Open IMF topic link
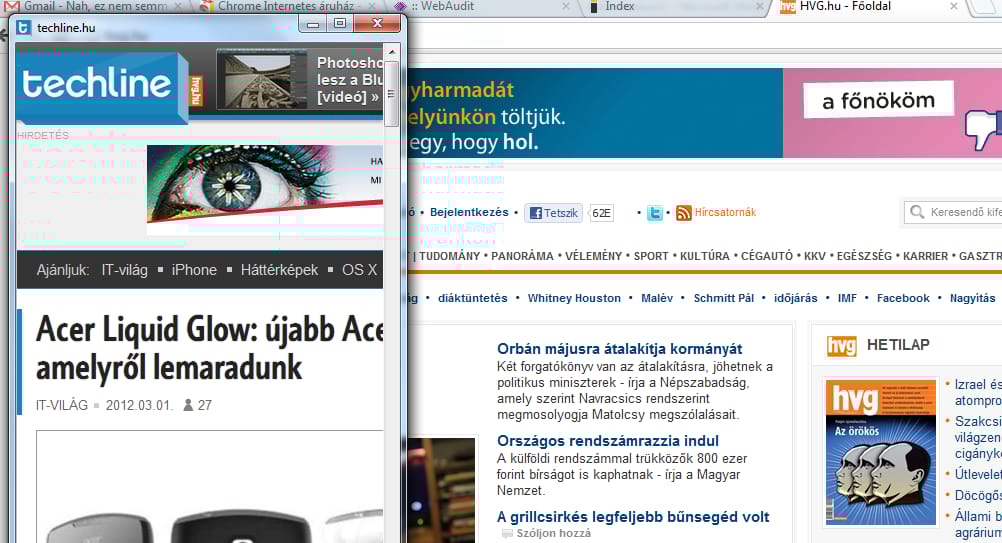1002x543 pixels. coord(847,298)
